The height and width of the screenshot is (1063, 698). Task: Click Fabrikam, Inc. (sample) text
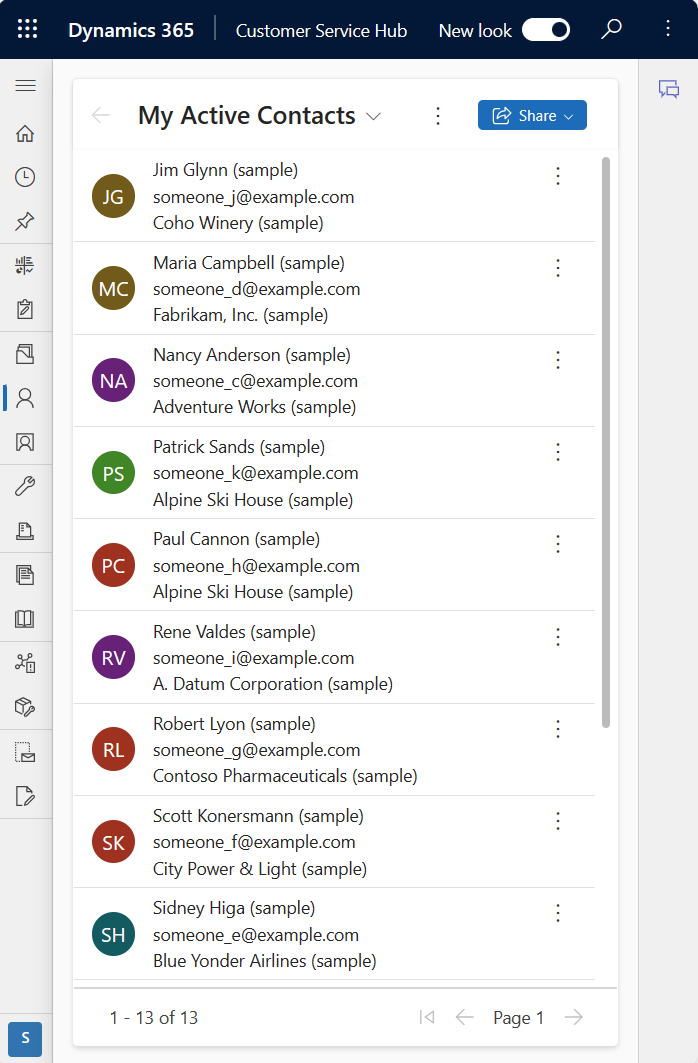click(x=241, y=315)
